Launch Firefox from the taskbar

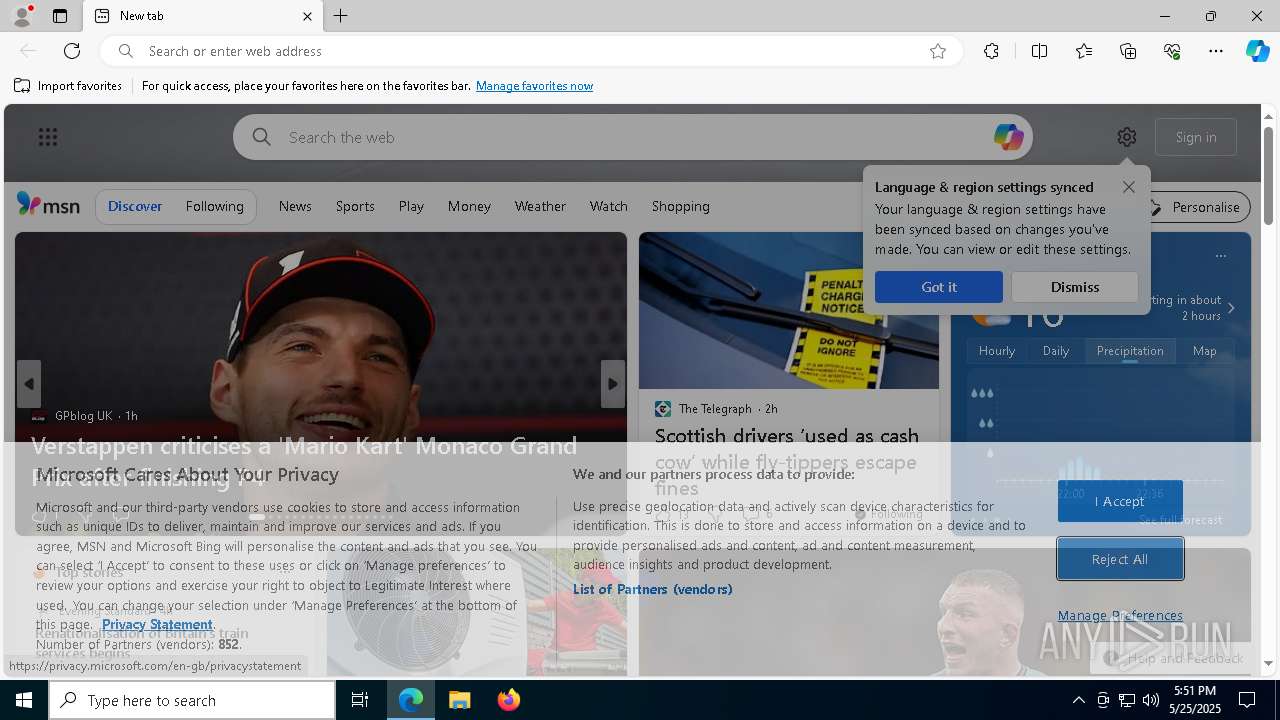(x=509, y=700)
